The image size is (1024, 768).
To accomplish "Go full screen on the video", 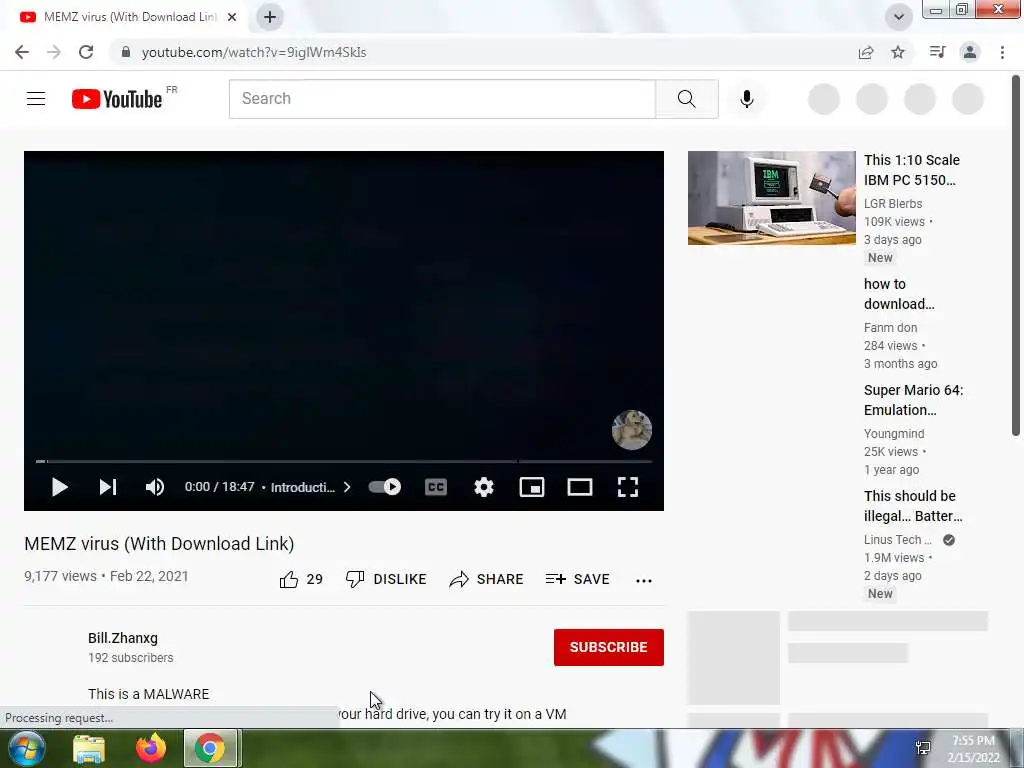I will [628, 487].
